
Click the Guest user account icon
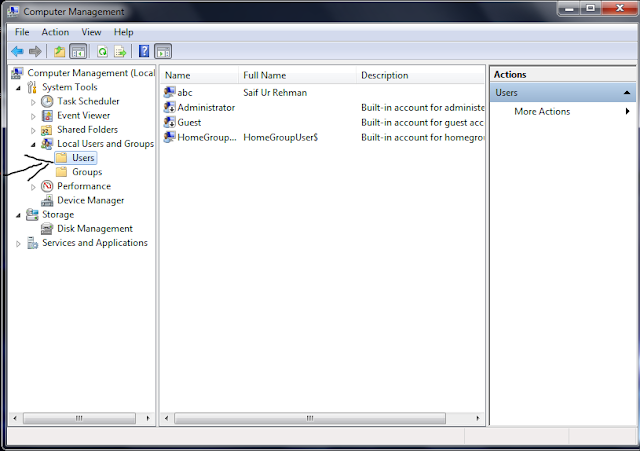[169, 122]
